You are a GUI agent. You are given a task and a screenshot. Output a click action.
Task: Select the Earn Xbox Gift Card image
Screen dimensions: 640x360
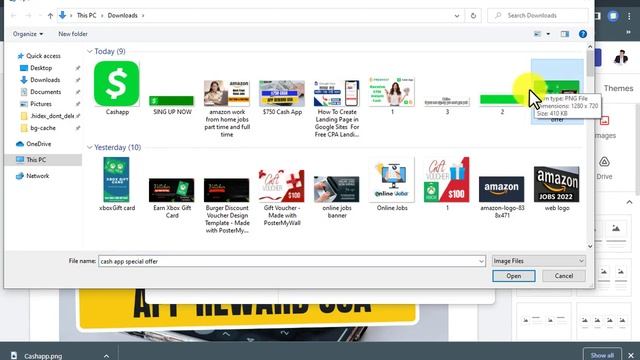click(x=172, y=198)
